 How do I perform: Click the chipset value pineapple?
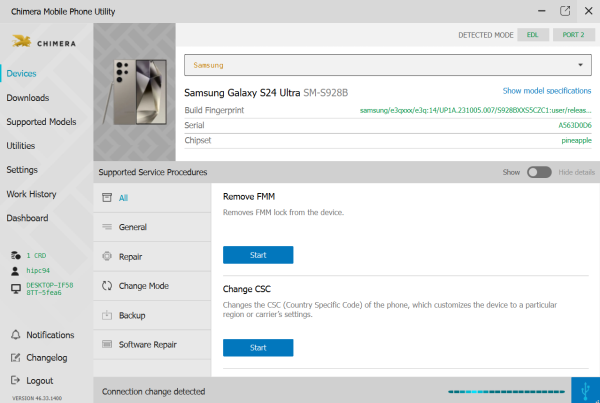pos(576,140)
